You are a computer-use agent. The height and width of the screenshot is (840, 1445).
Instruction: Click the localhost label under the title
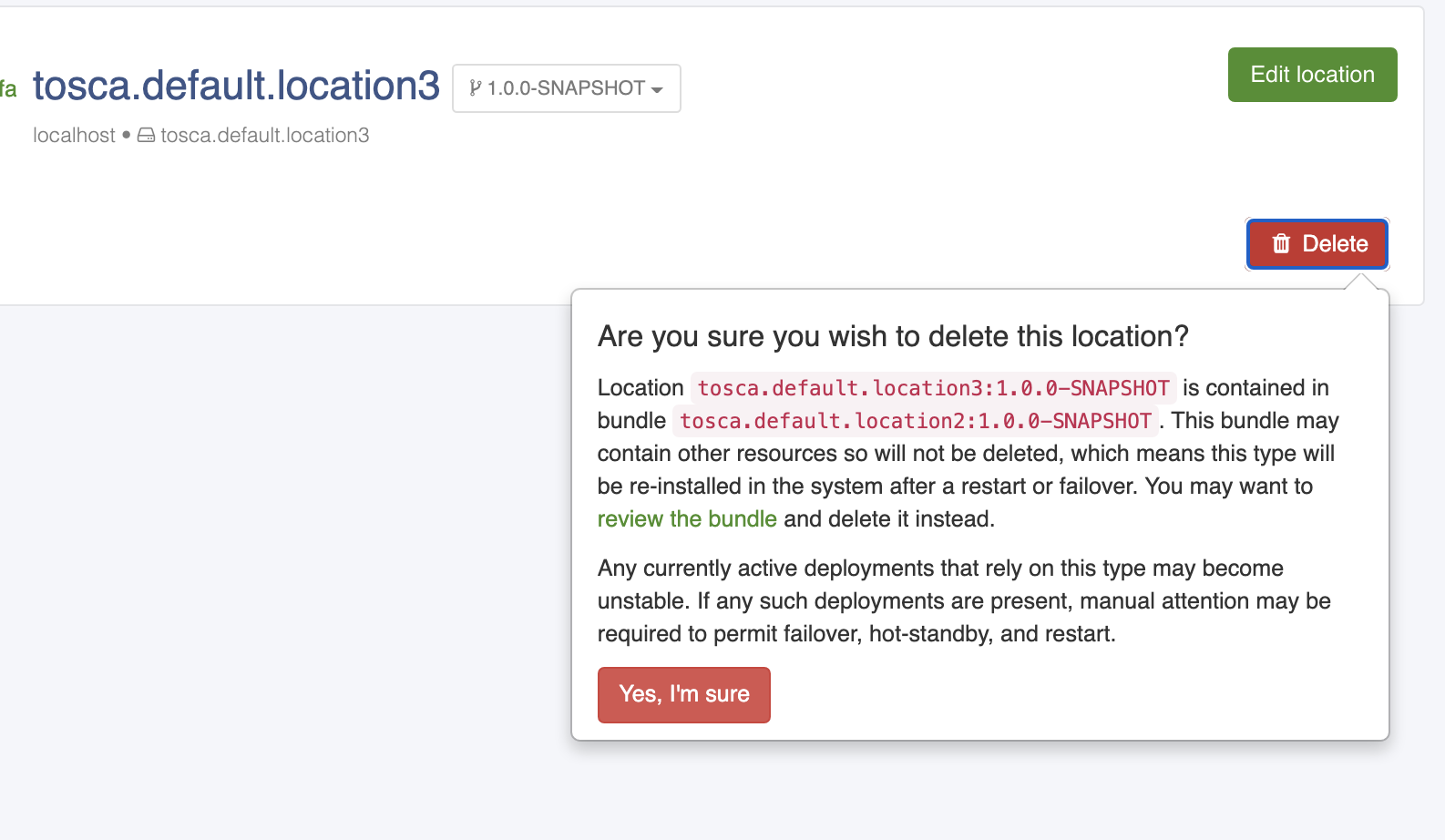74,136
